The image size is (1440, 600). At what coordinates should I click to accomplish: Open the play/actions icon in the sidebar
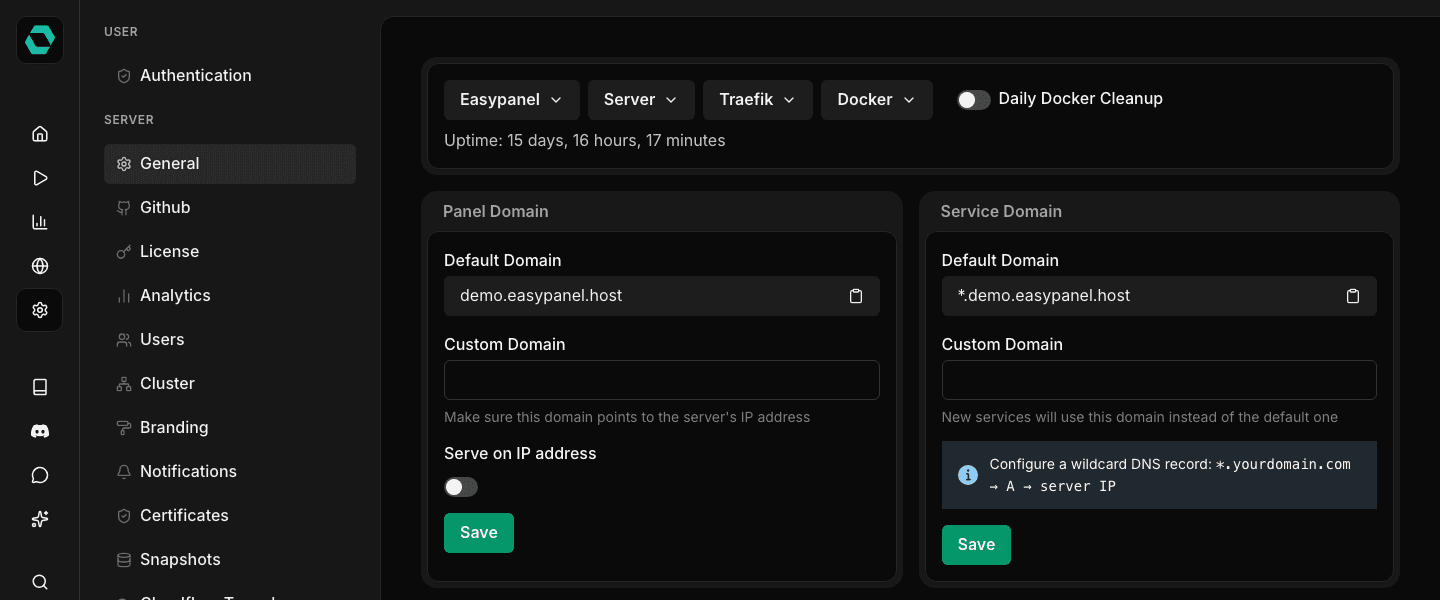click(40, 178)
